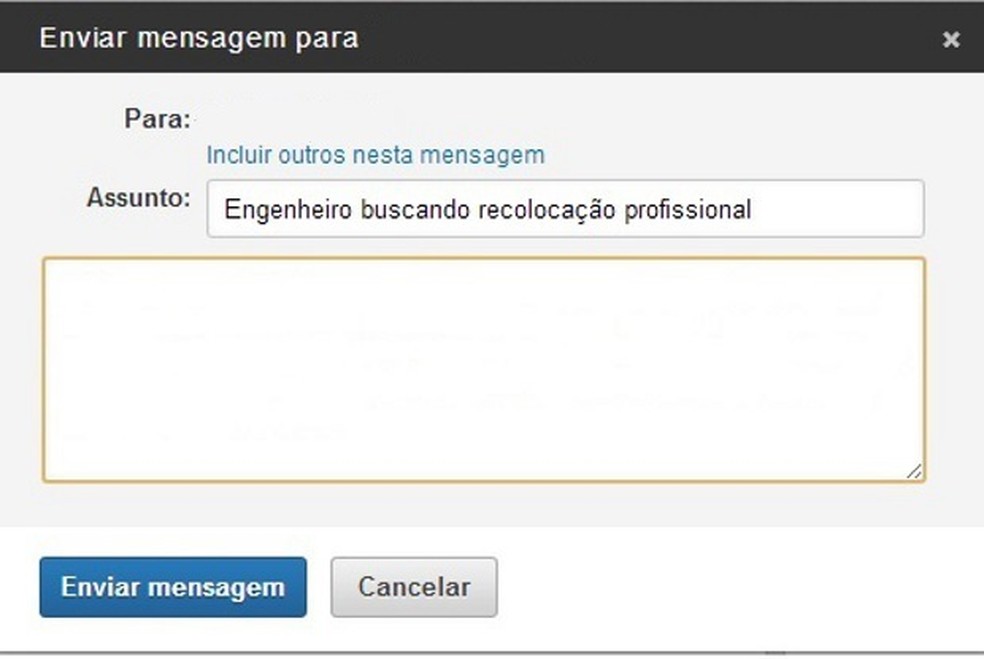Image resolution: width=984 pixels, height=659 pixels.
Task: Select the Assunto subject field
Action: [565, 208]
